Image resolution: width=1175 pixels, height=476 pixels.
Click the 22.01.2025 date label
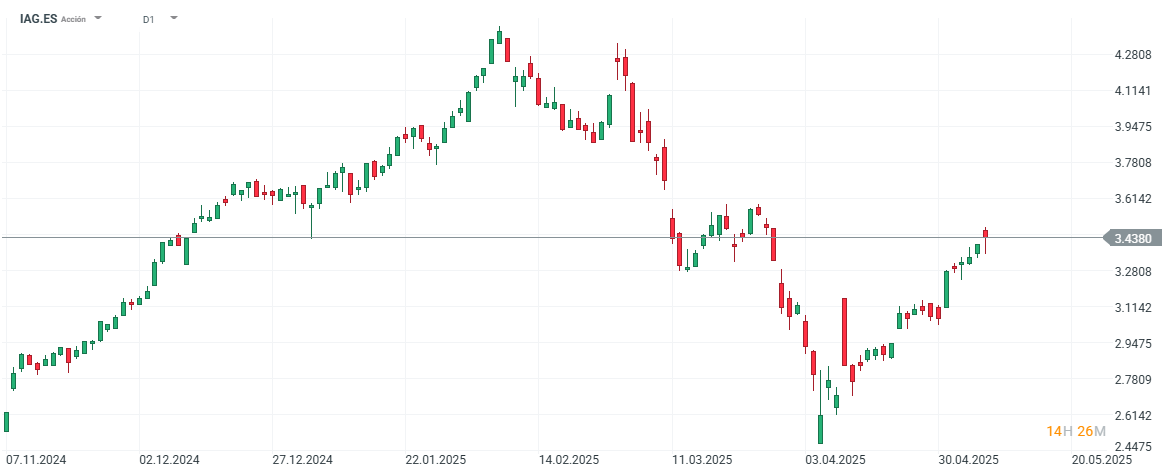[x=435, y=460]
